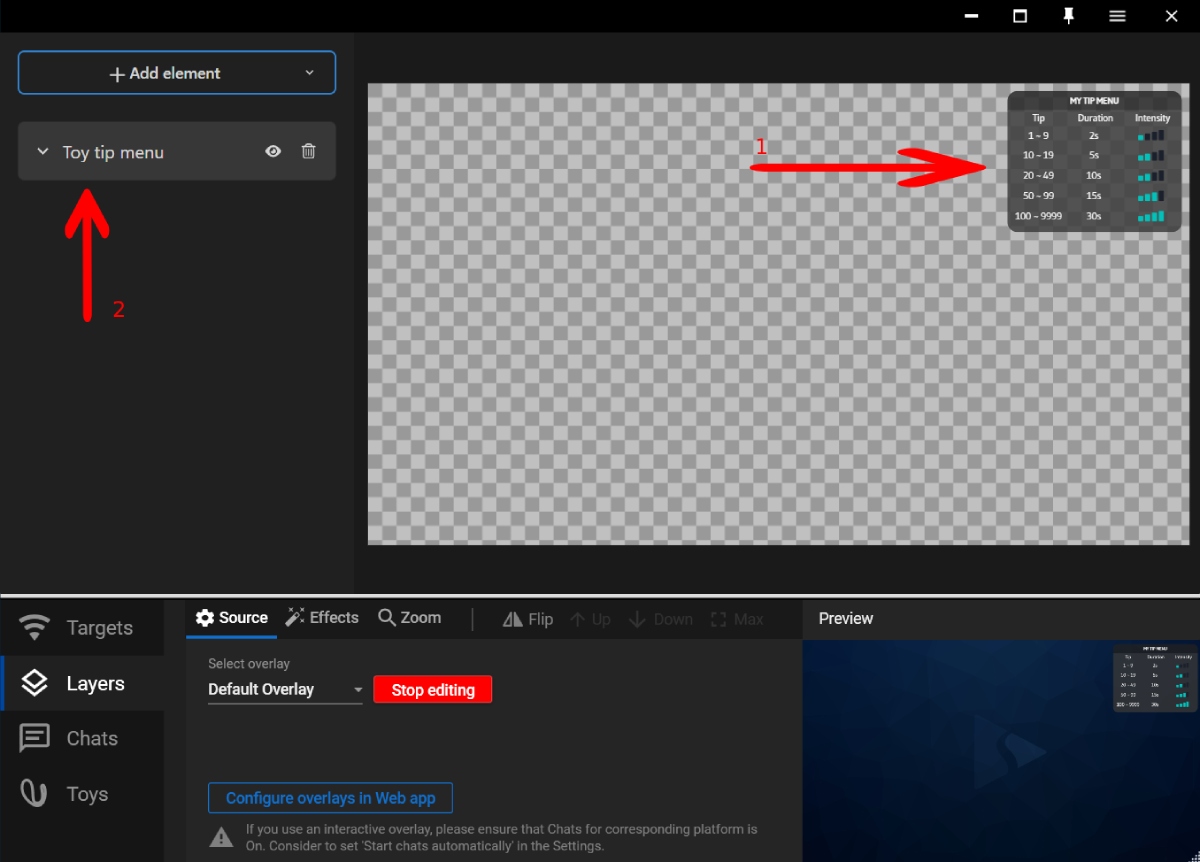The height and width of the screenshot is (862, 1200).
Task: Pin the window to stay on top
Action: click(1069, 16)
